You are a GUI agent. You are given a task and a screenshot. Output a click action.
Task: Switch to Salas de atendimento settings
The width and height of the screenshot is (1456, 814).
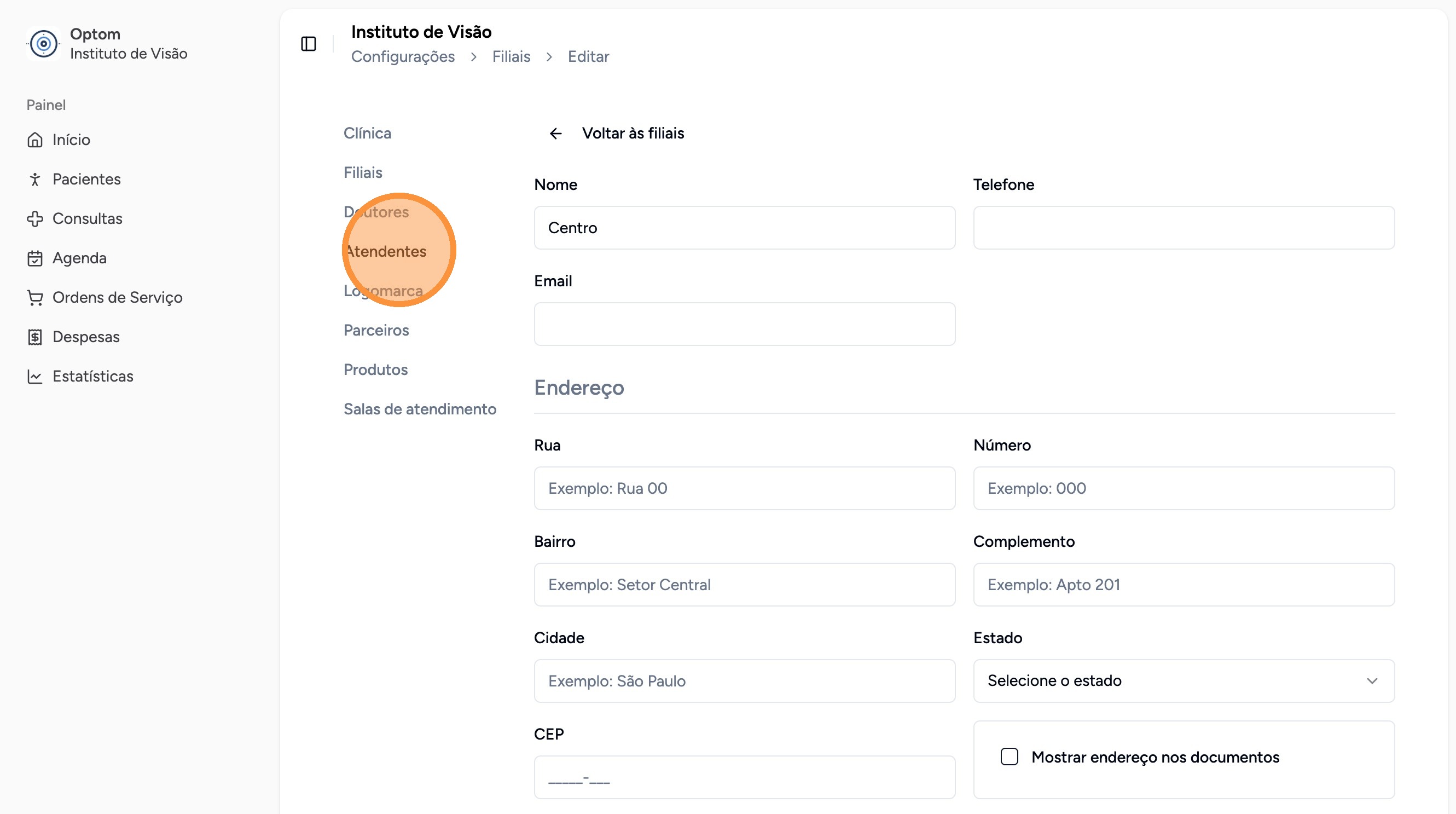coord(420,409)
